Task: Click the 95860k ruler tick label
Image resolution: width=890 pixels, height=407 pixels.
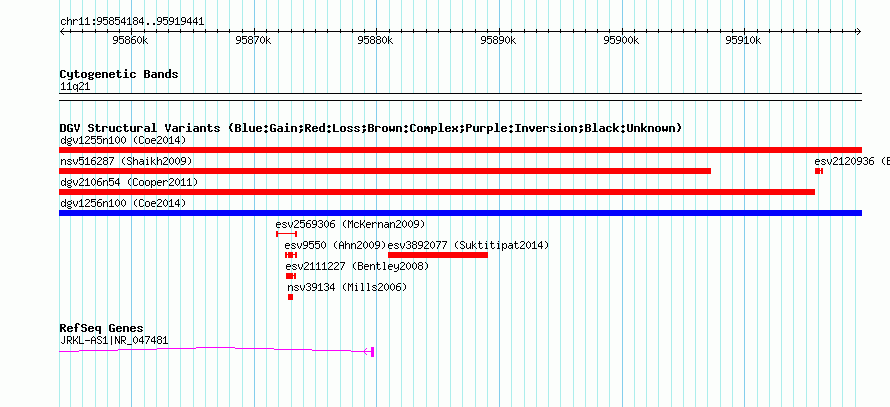Action: click(131, 40)
